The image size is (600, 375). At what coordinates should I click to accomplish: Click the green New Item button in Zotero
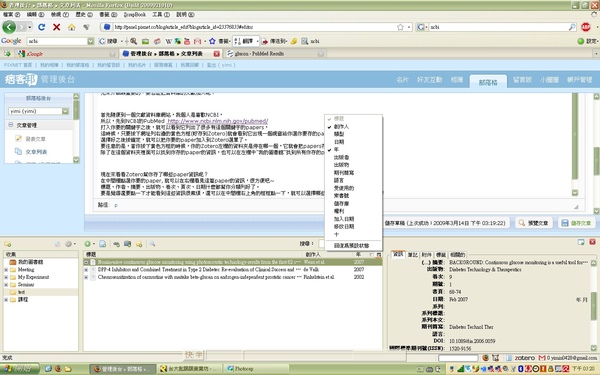click(x=88, y=244)
